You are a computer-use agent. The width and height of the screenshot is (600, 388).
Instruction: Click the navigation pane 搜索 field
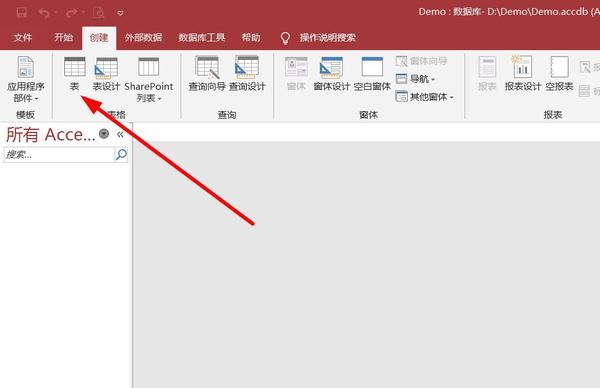[x=59, y=155]
